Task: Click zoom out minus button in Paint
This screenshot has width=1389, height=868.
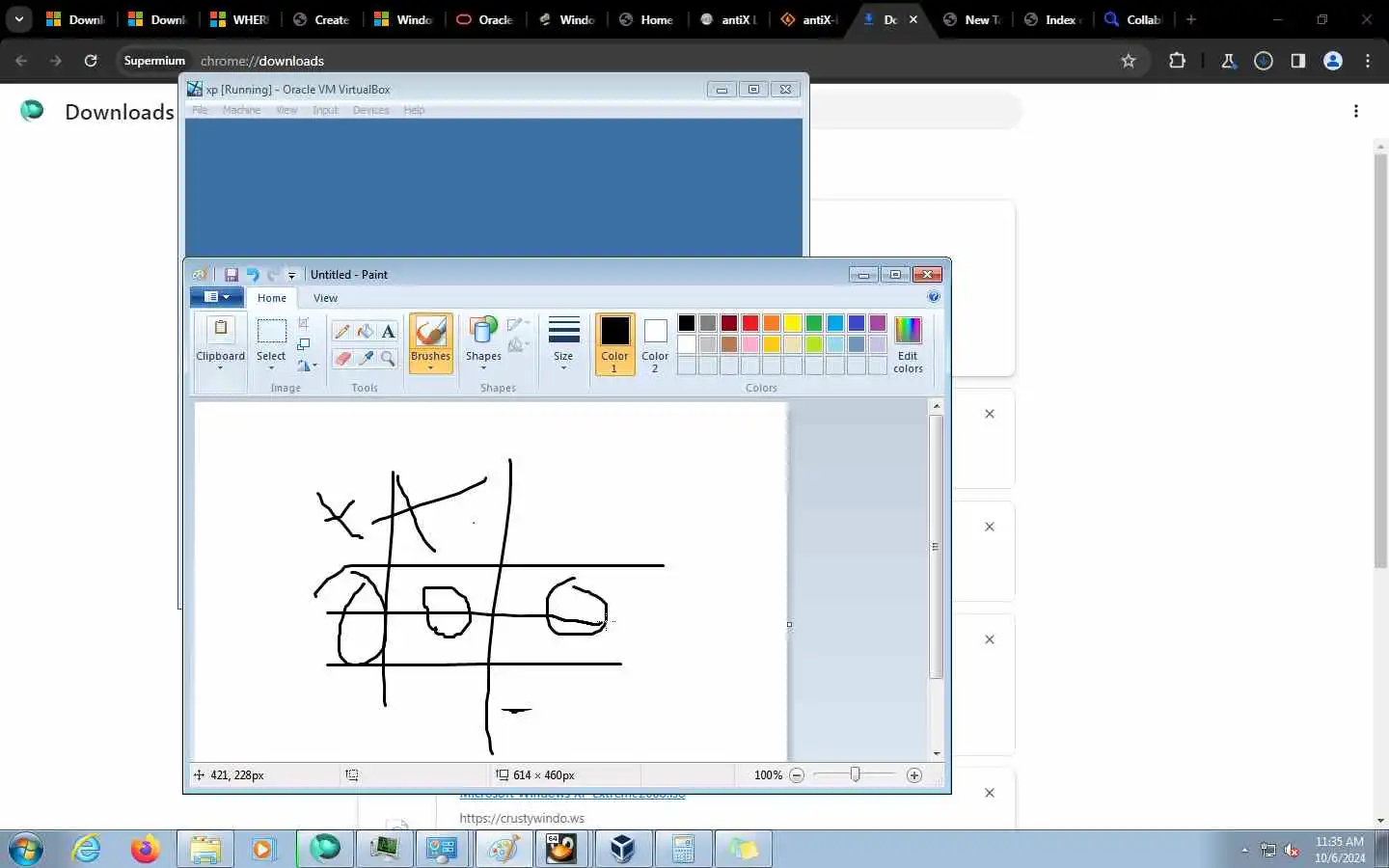Action: 797,775
